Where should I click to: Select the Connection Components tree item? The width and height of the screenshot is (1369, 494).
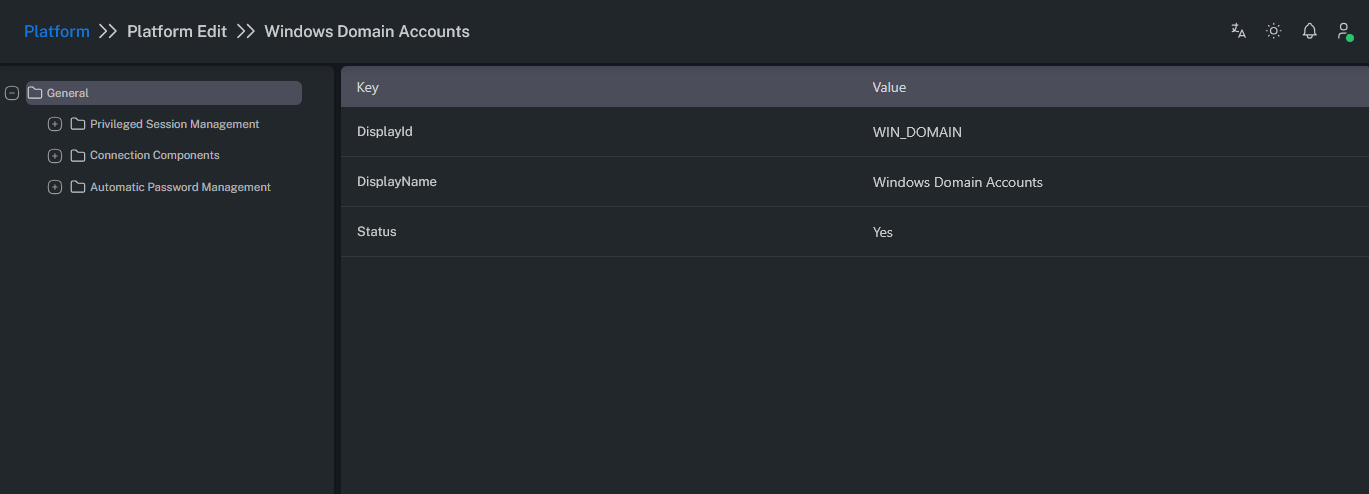click(155, 155)
